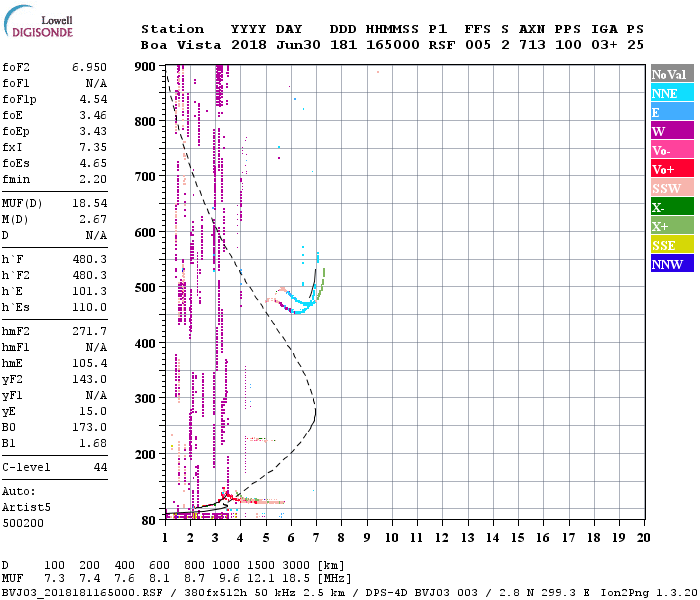
Task: Select the X+ light green legend swatch
Action: point(672,225)
